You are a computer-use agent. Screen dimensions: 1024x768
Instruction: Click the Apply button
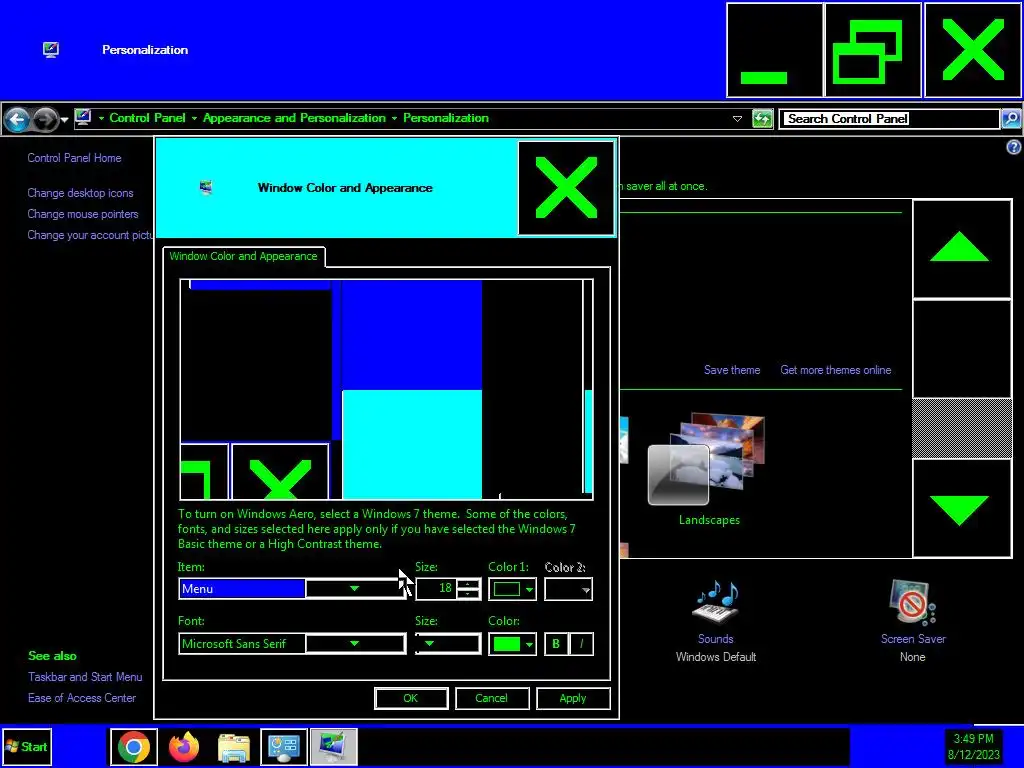[573, 698]
